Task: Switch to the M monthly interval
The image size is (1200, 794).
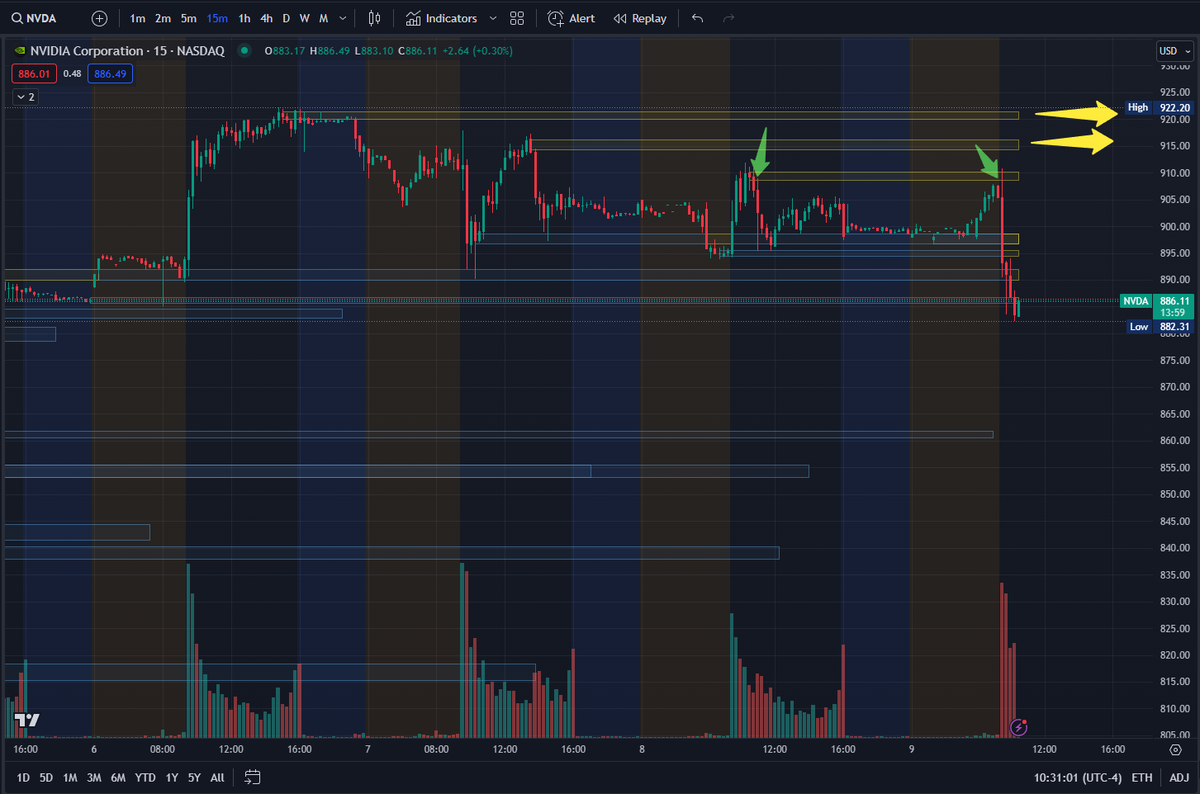Action: [323, 18]
